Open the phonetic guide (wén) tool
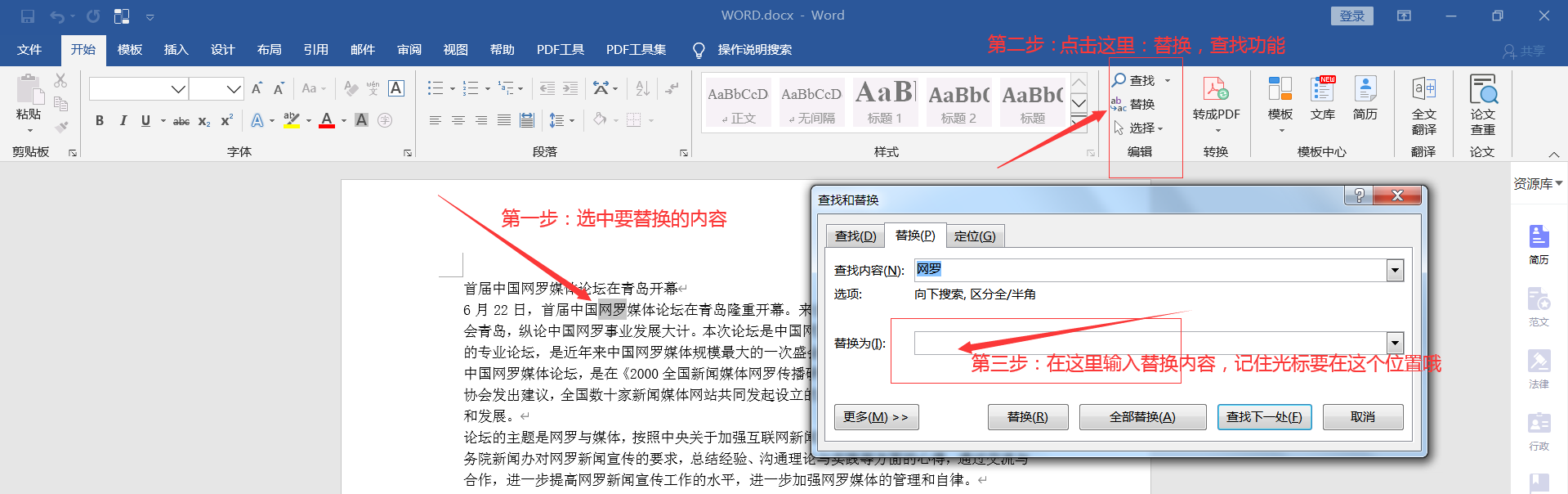 [373, 88]
